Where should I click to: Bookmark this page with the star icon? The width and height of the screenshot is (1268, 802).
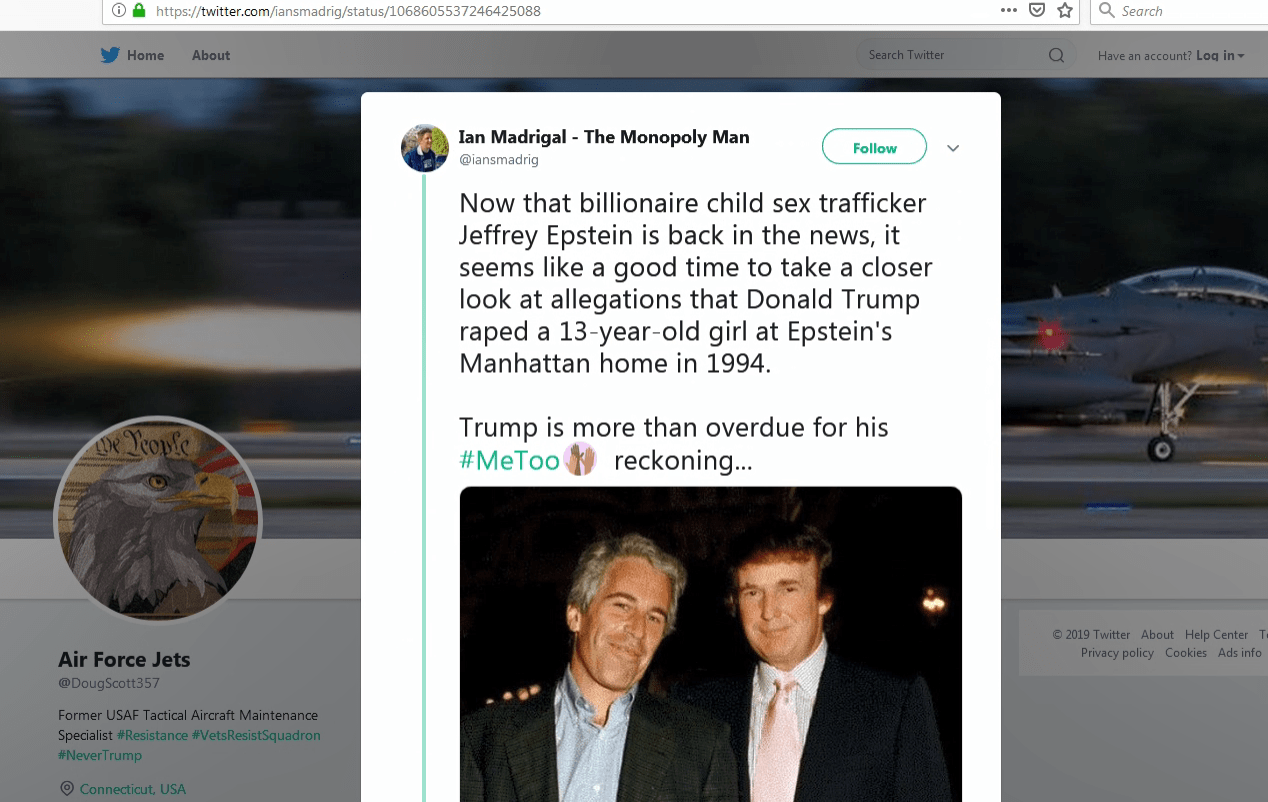click(1065, 11)
